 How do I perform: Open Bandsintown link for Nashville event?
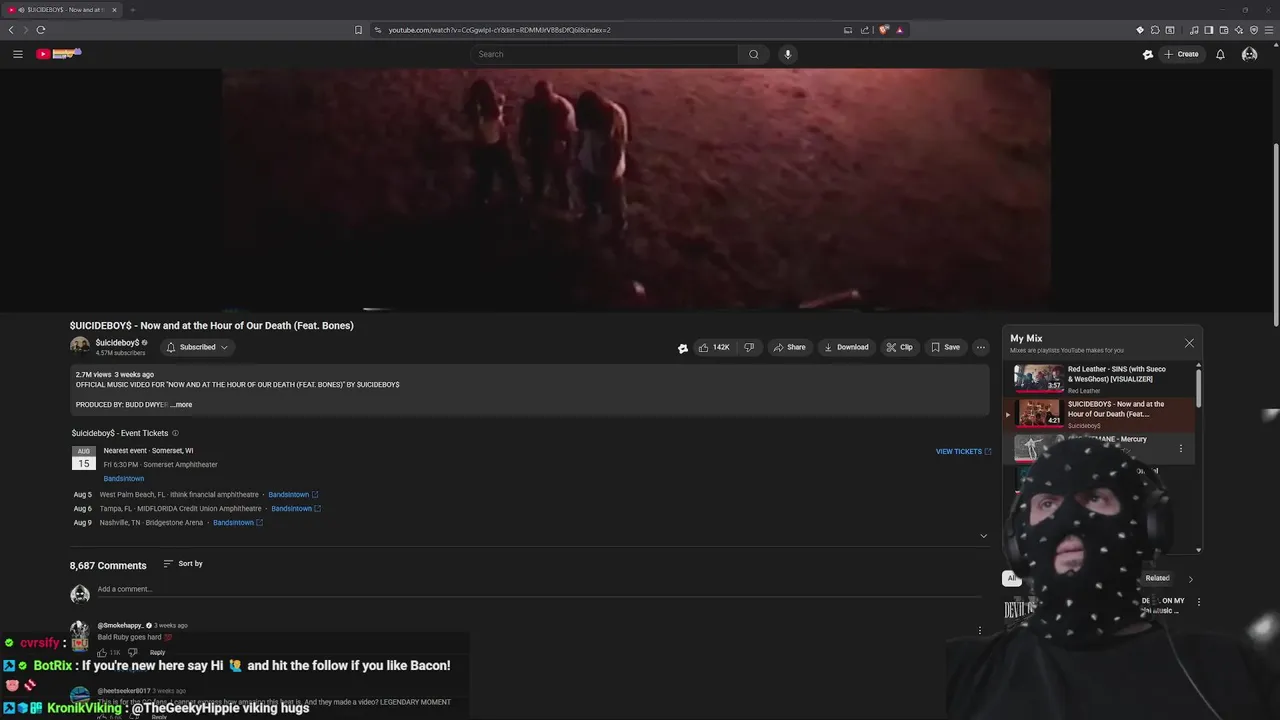click(238, 523)
